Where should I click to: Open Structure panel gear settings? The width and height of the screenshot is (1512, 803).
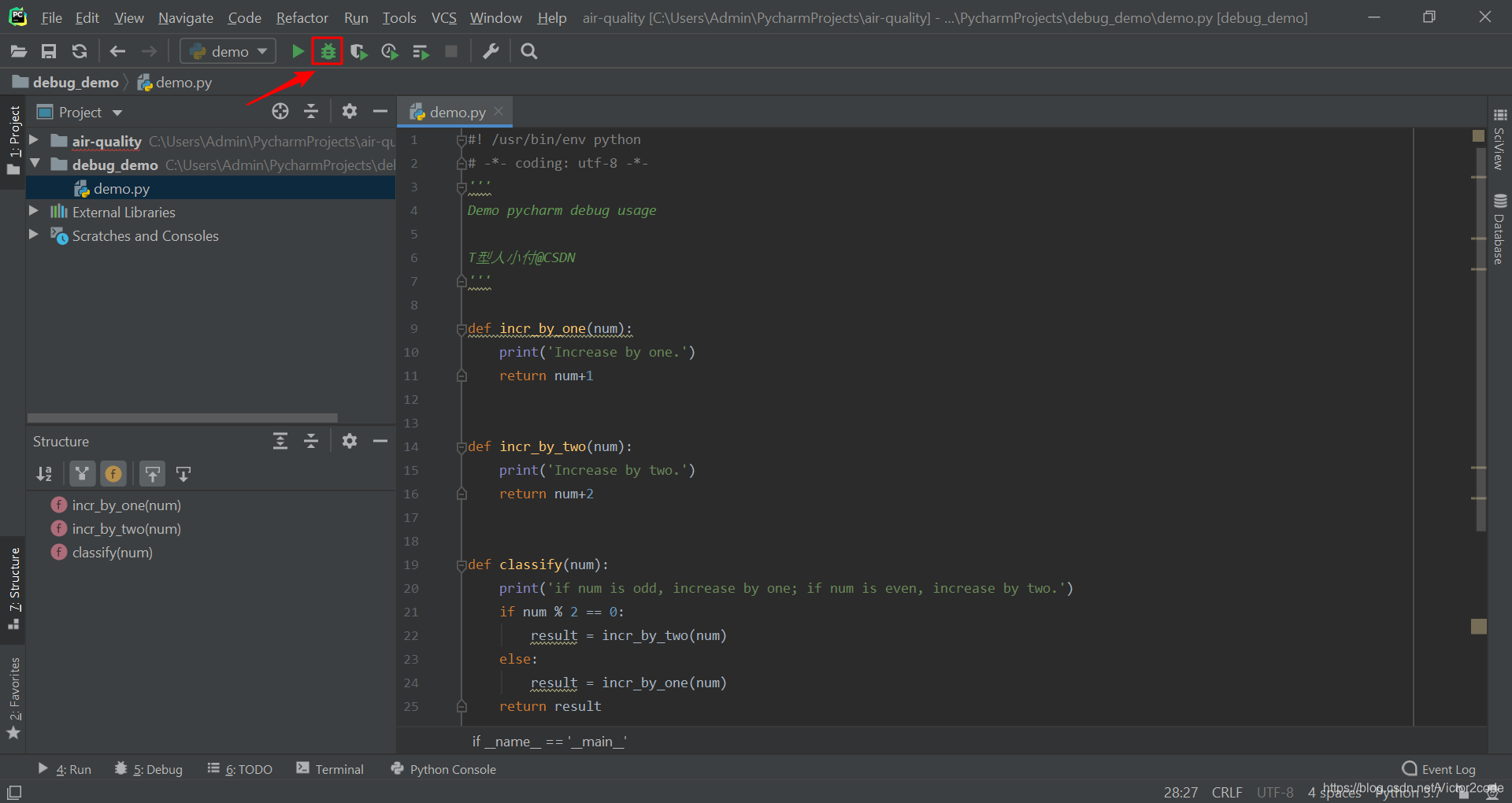(x=350, y=441)
